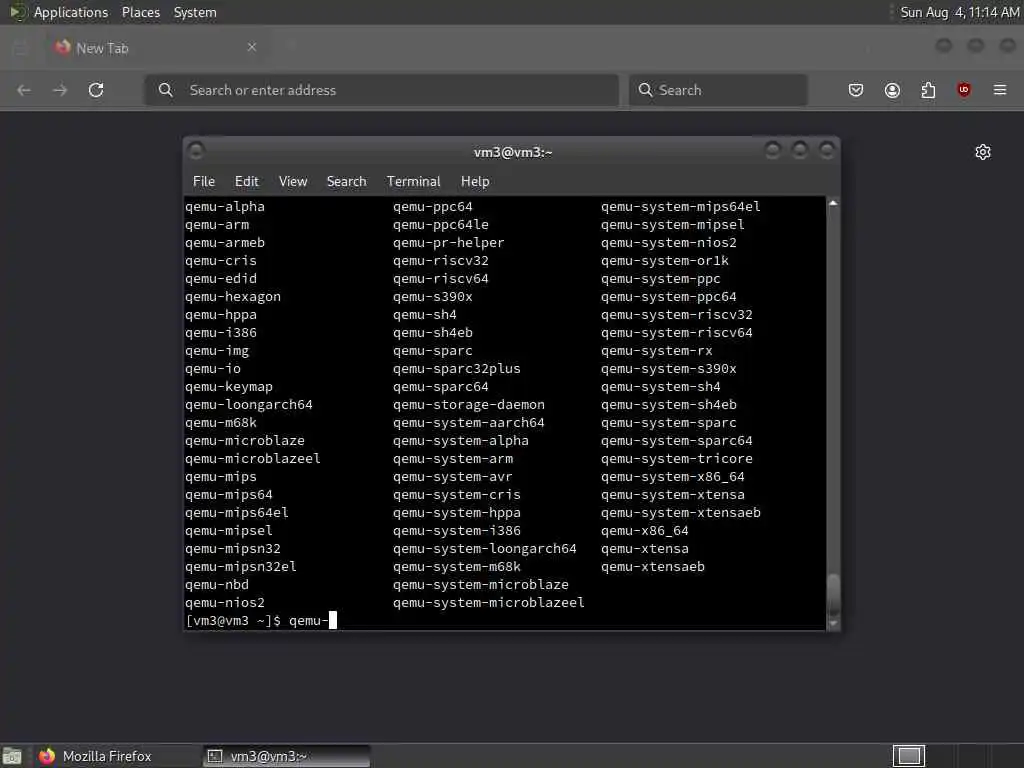Open the terminal window menu button
This screenshot has width=1024, height=768.
coord(196,152)
